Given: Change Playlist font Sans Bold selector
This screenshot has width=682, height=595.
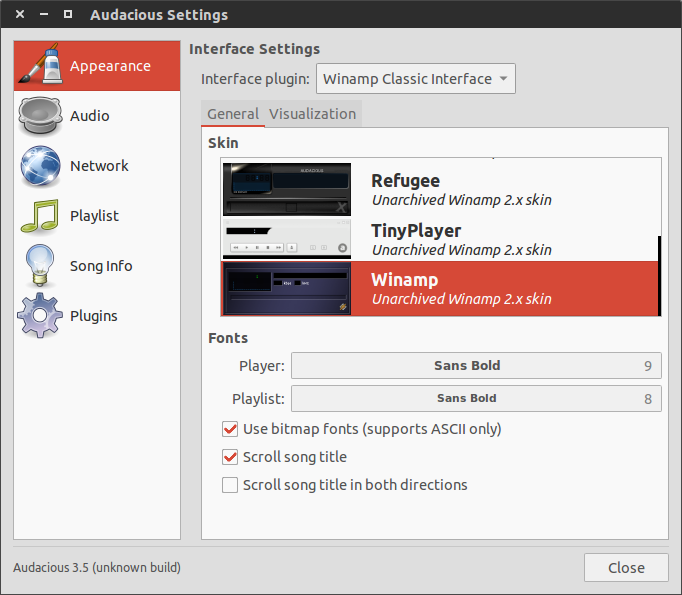Looking at the screenshot, I should click(x=475, y=398).
